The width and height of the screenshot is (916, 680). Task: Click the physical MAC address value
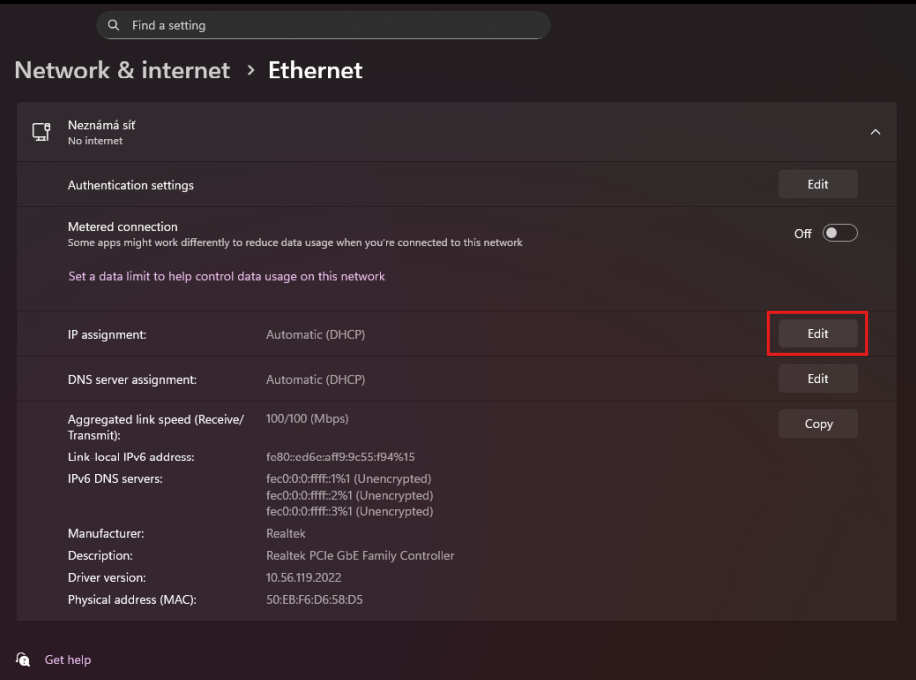[314, 600]
